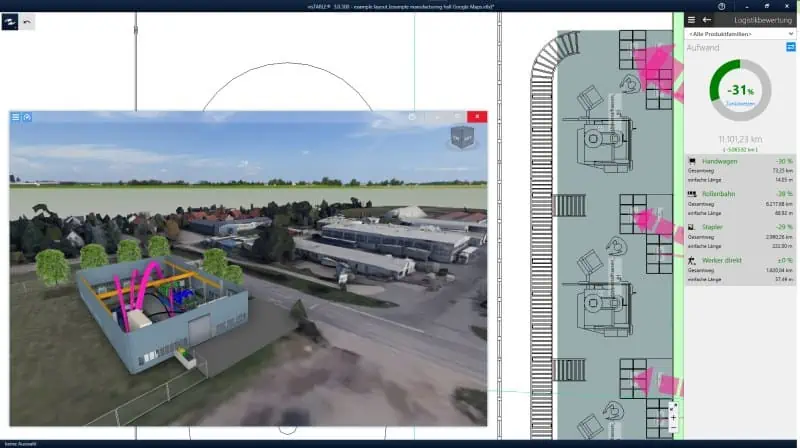Click the Rollenbahn conveyor icon

tap(692, 194)
